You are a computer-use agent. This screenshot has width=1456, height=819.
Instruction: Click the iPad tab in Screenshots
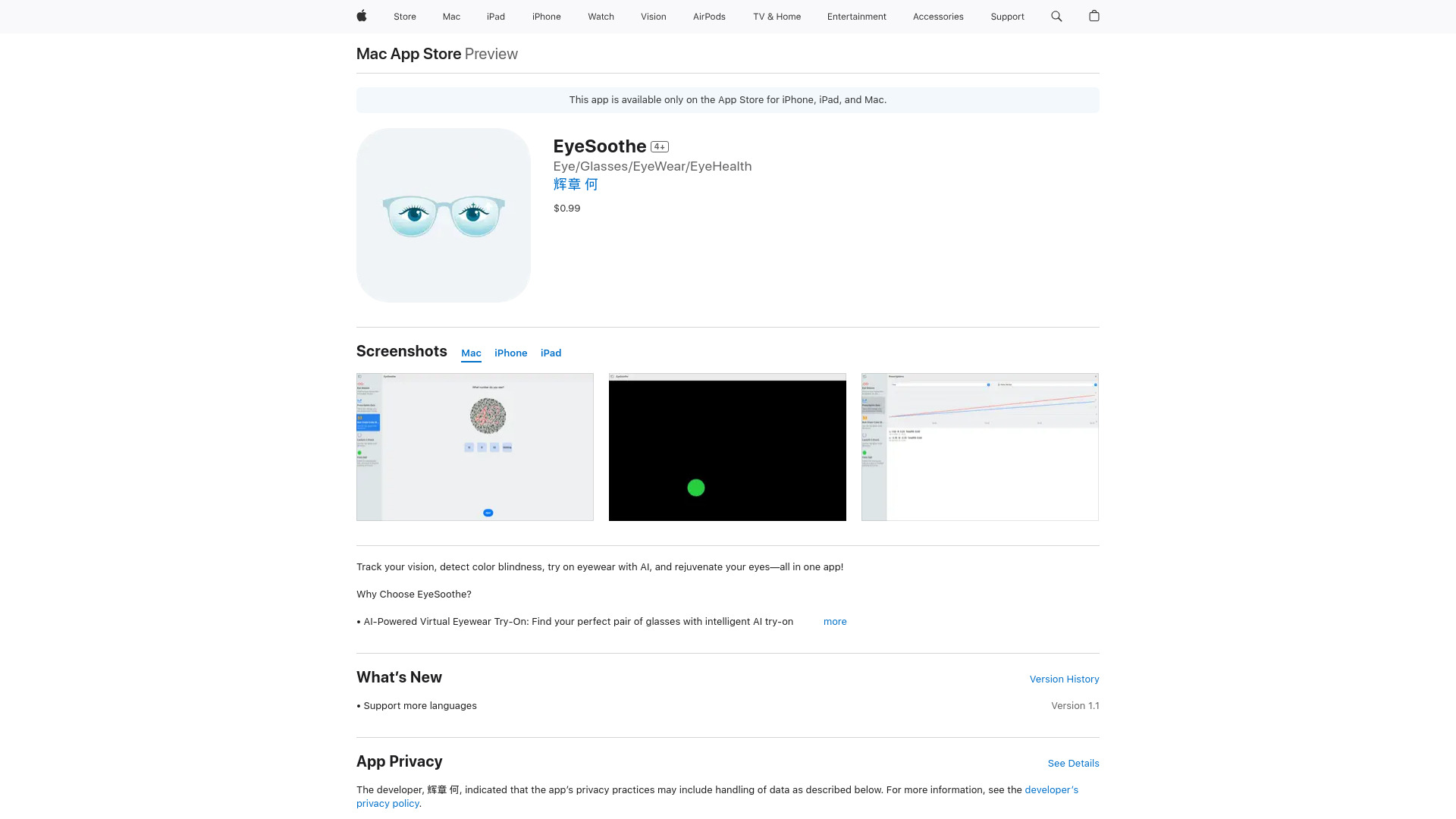pos(551,352)
